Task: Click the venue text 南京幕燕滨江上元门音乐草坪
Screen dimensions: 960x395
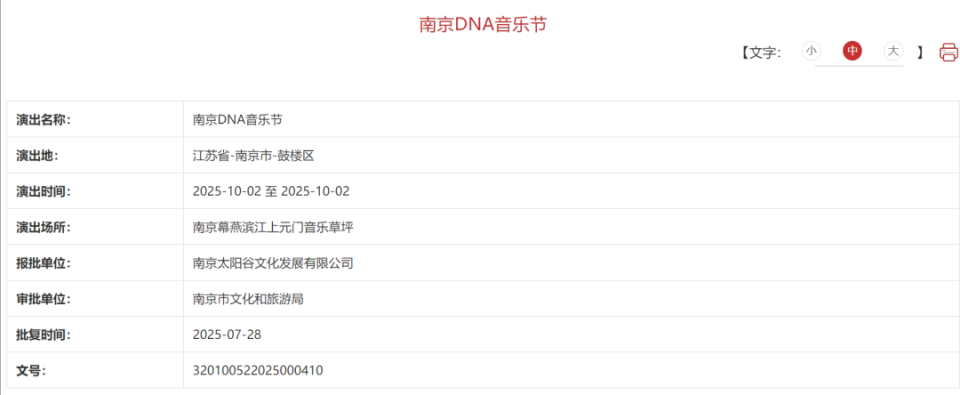Action: point(273,227)
